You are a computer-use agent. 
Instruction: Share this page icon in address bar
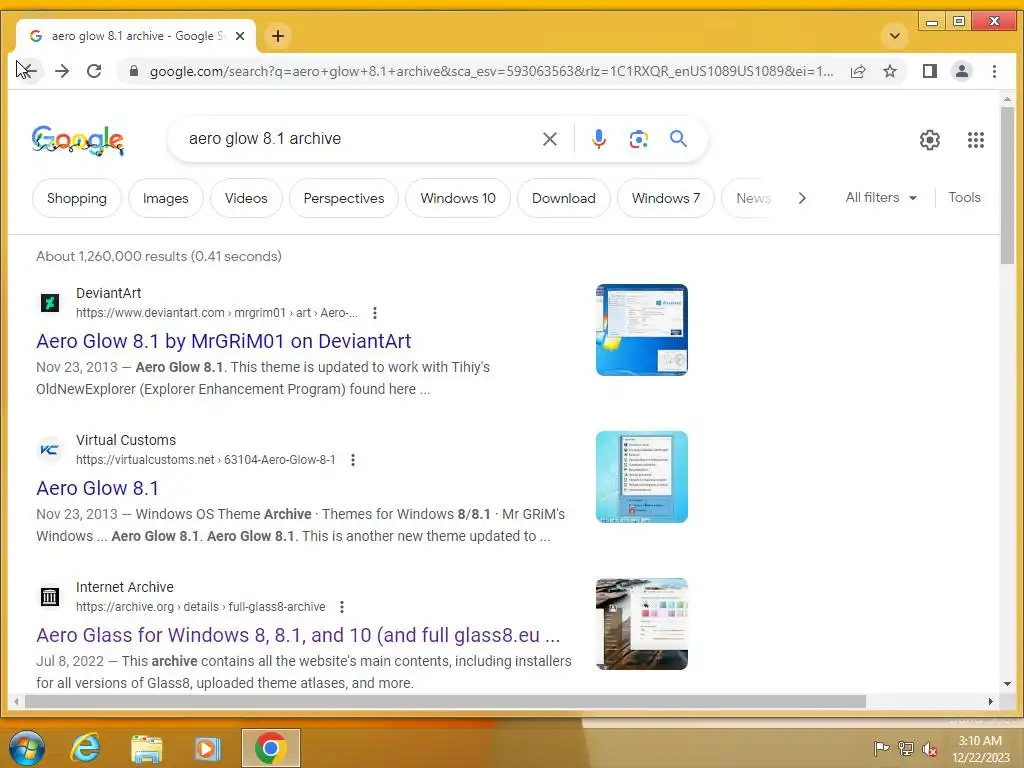[858, 71]
